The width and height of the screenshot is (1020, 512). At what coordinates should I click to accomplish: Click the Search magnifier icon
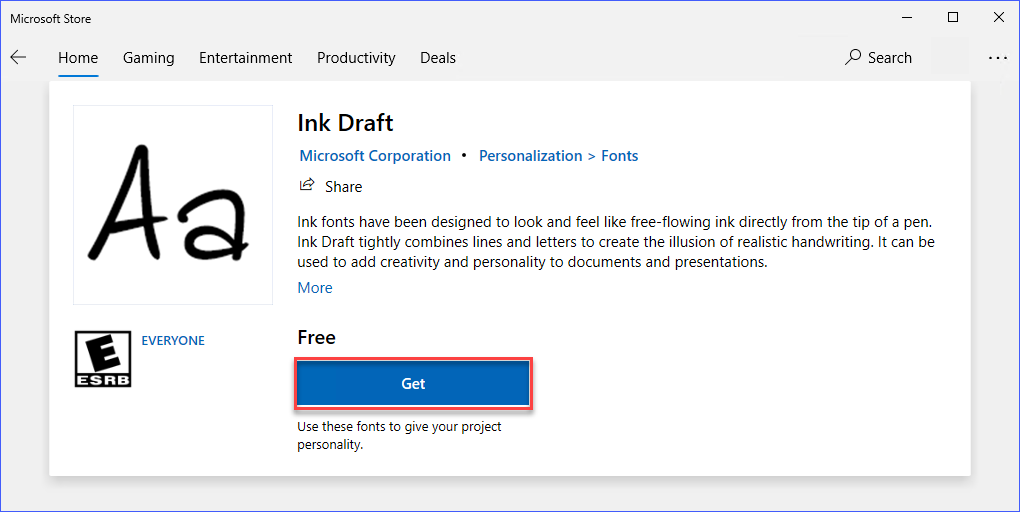[x=853, y=57]
